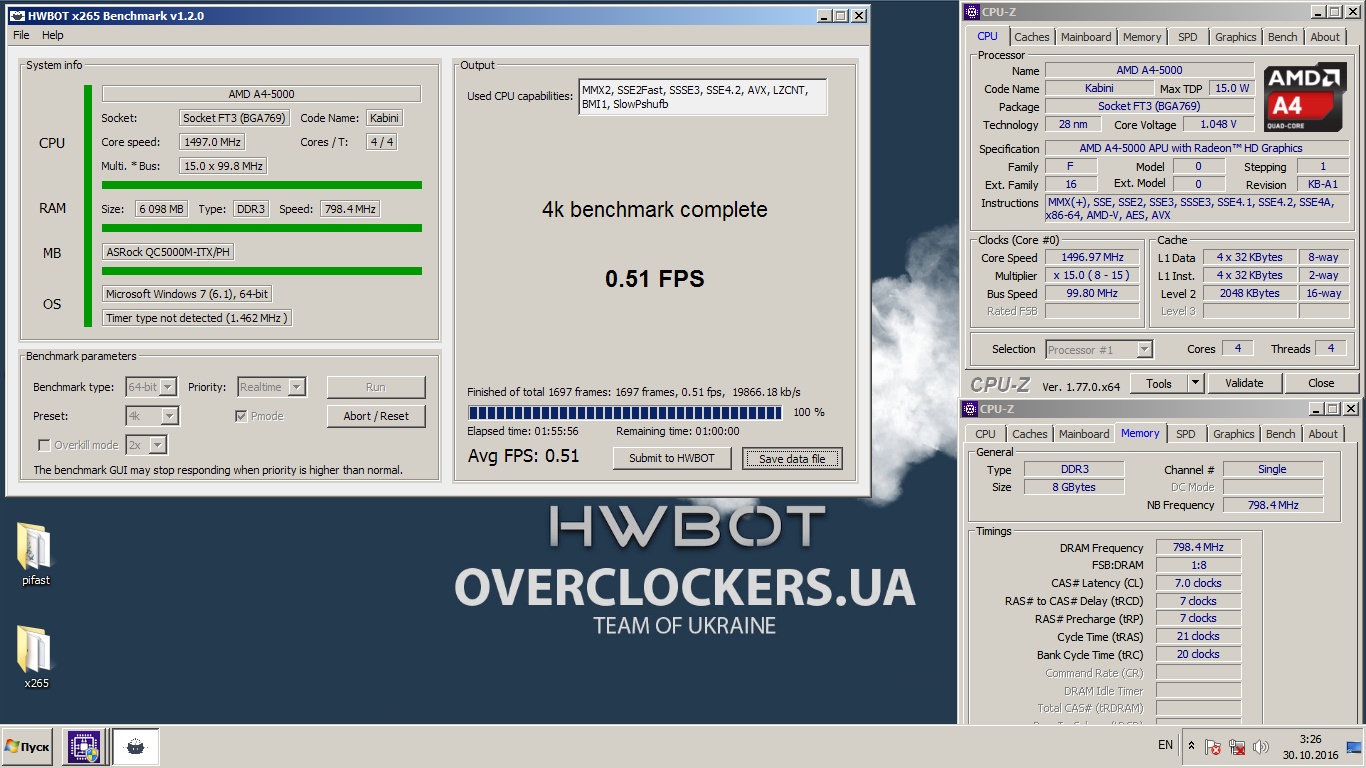
Task: Click the Tools button in CPU-Z
Action: pyautogui.click(x=1159, y=383)
